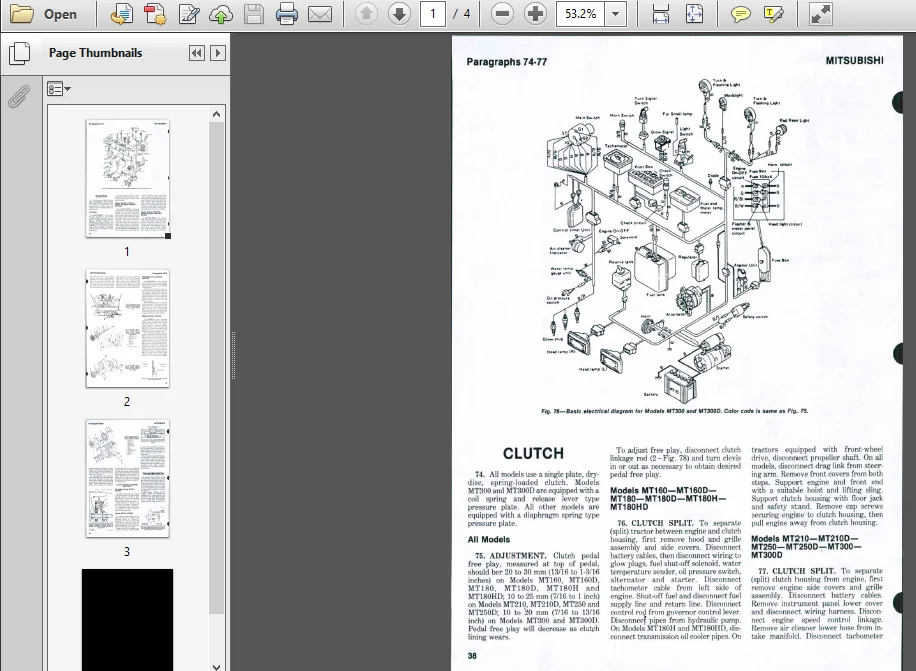Click the page number 38 text
Image resolution: width=916 pixels, height=671 pixels.
point(472,656)
